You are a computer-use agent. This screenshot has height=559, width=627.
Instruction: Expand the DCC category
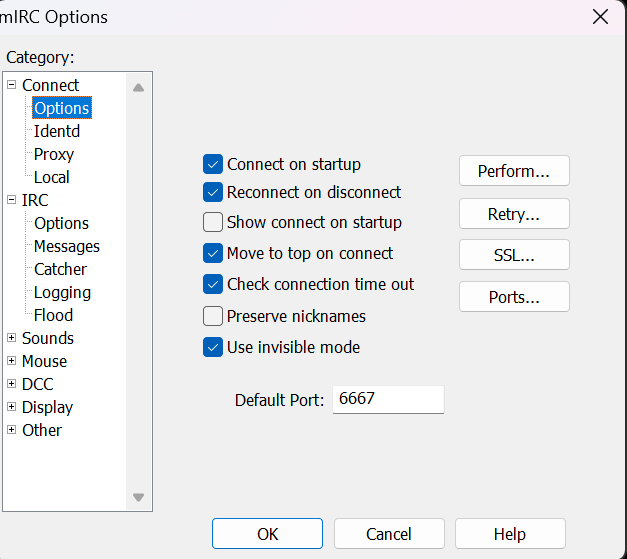click(x=12, y=384)
